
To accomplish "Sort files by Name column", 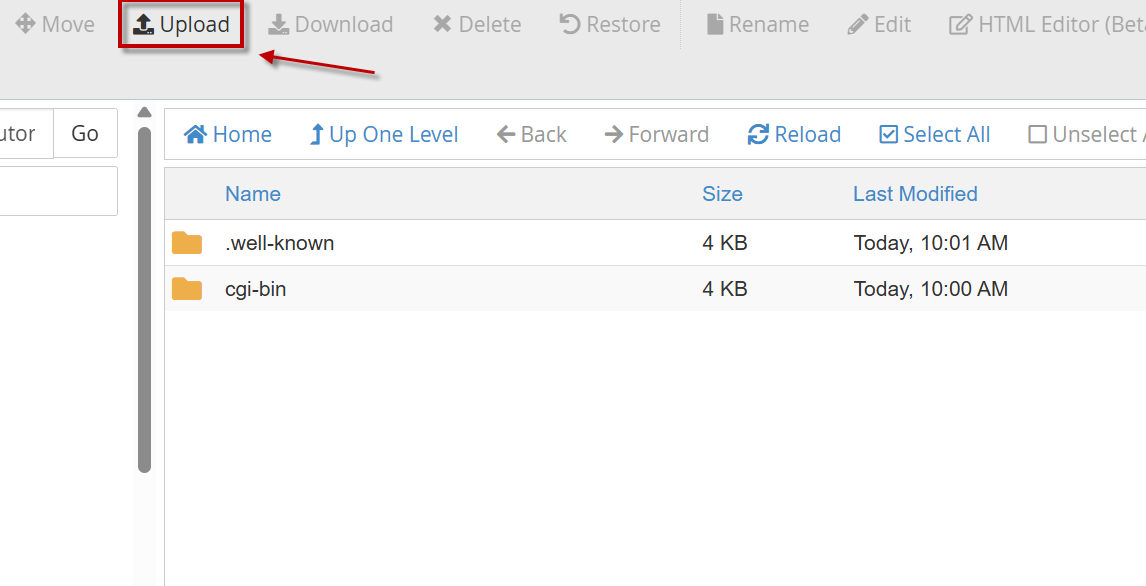I will (x=253, y=194).
